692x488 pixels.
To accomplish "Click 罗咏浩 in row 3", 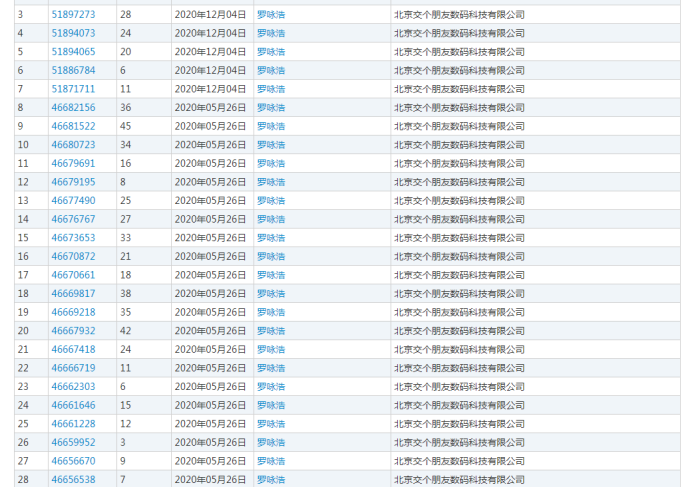I will (270, 15).
